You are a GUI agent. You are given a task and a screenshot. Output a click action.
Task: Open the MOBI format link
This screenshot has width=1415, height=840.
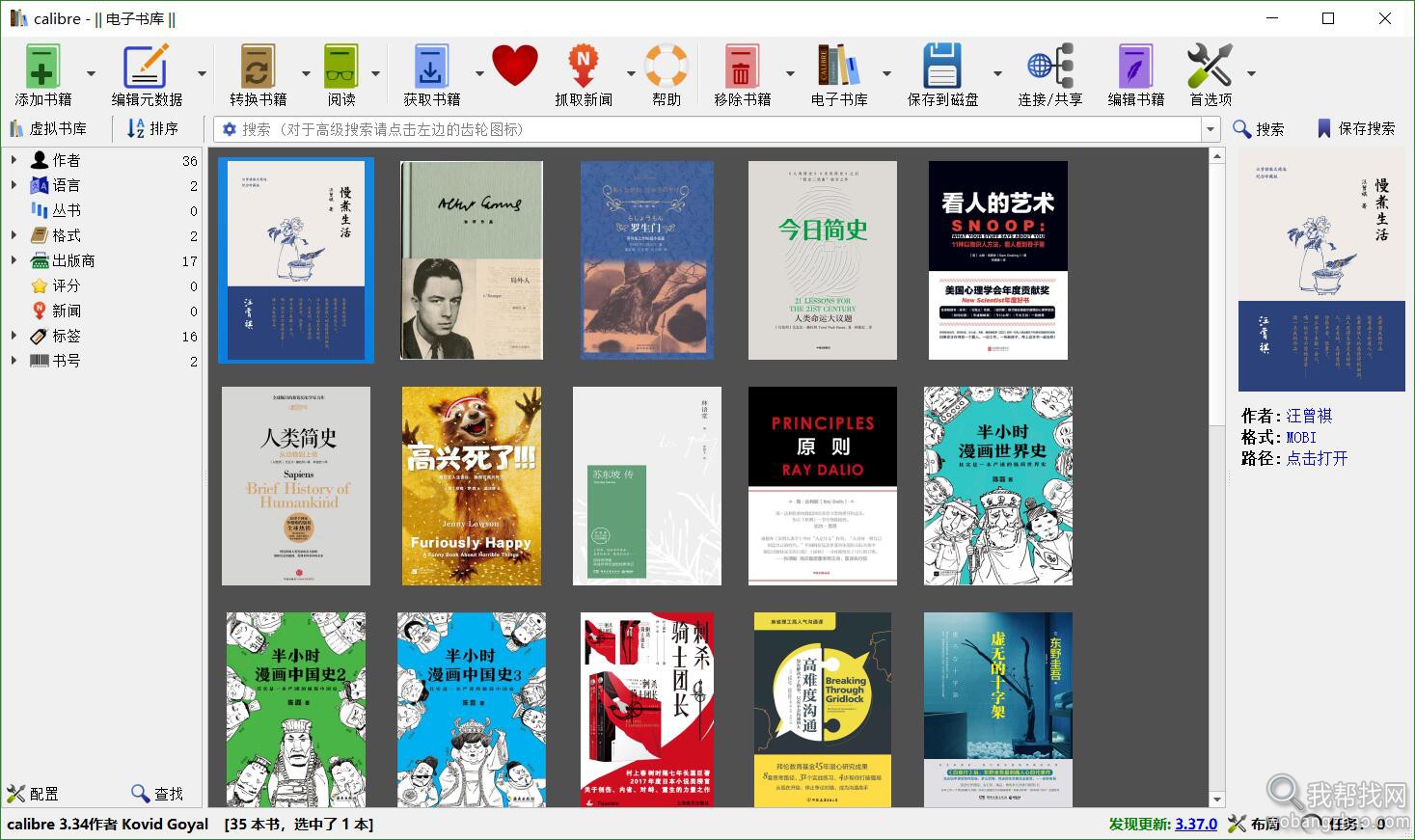1301,437
